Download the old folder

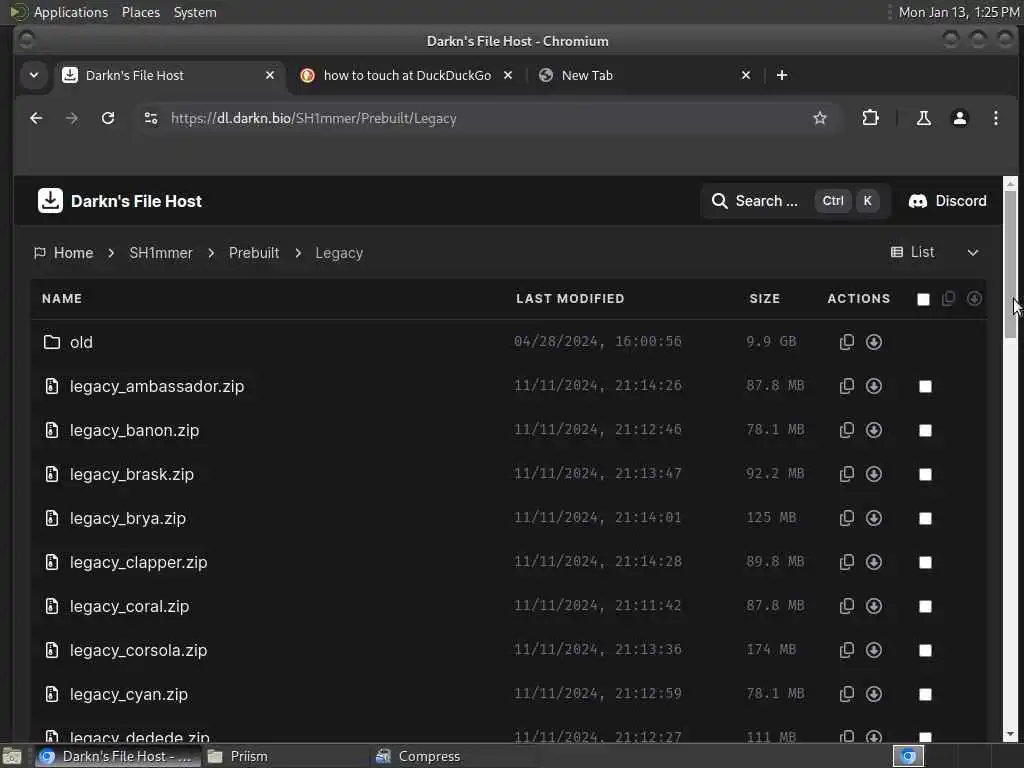(874, 342)
